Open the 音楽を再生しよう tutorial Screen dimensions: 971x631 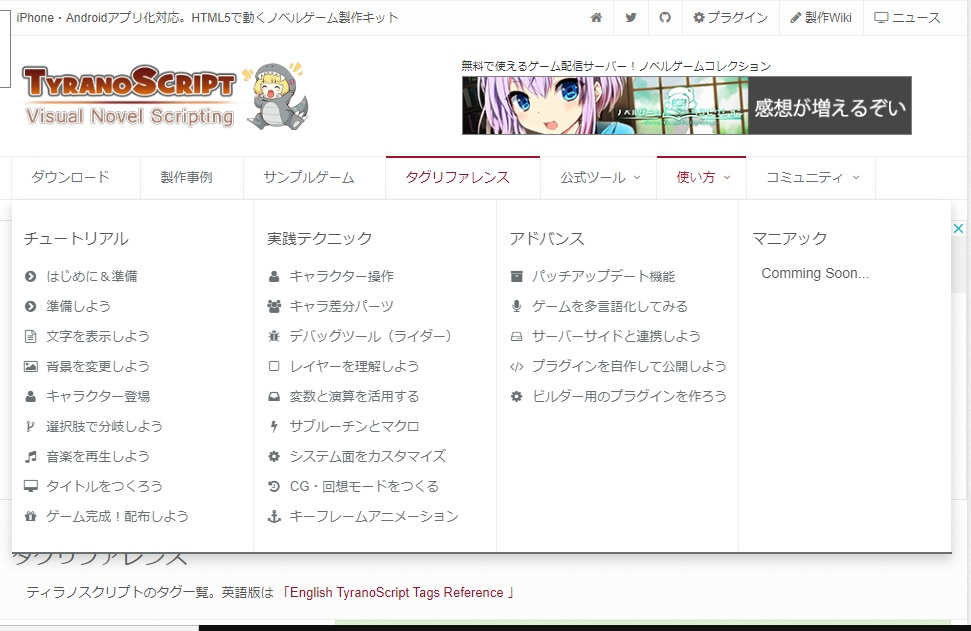[x=98, y=456]
